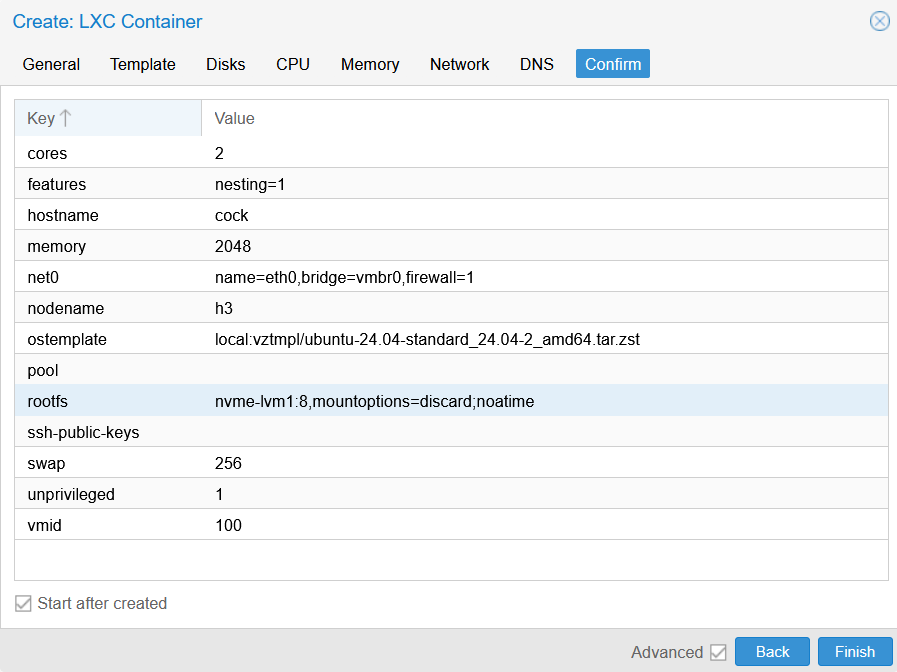Select the cores row
The image size is (897, 672).
(x=451, y=153)
